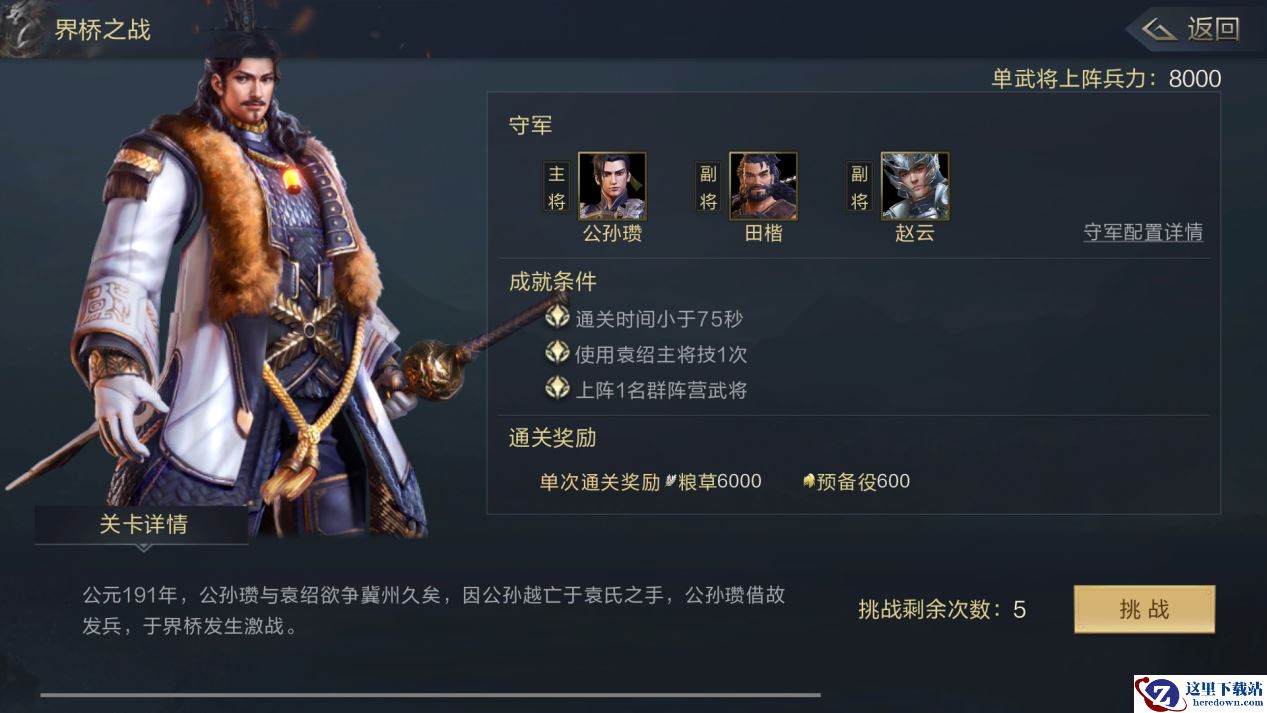
Task: Switch to the 关卡详情 tab
Action: [x=142, y=525]
